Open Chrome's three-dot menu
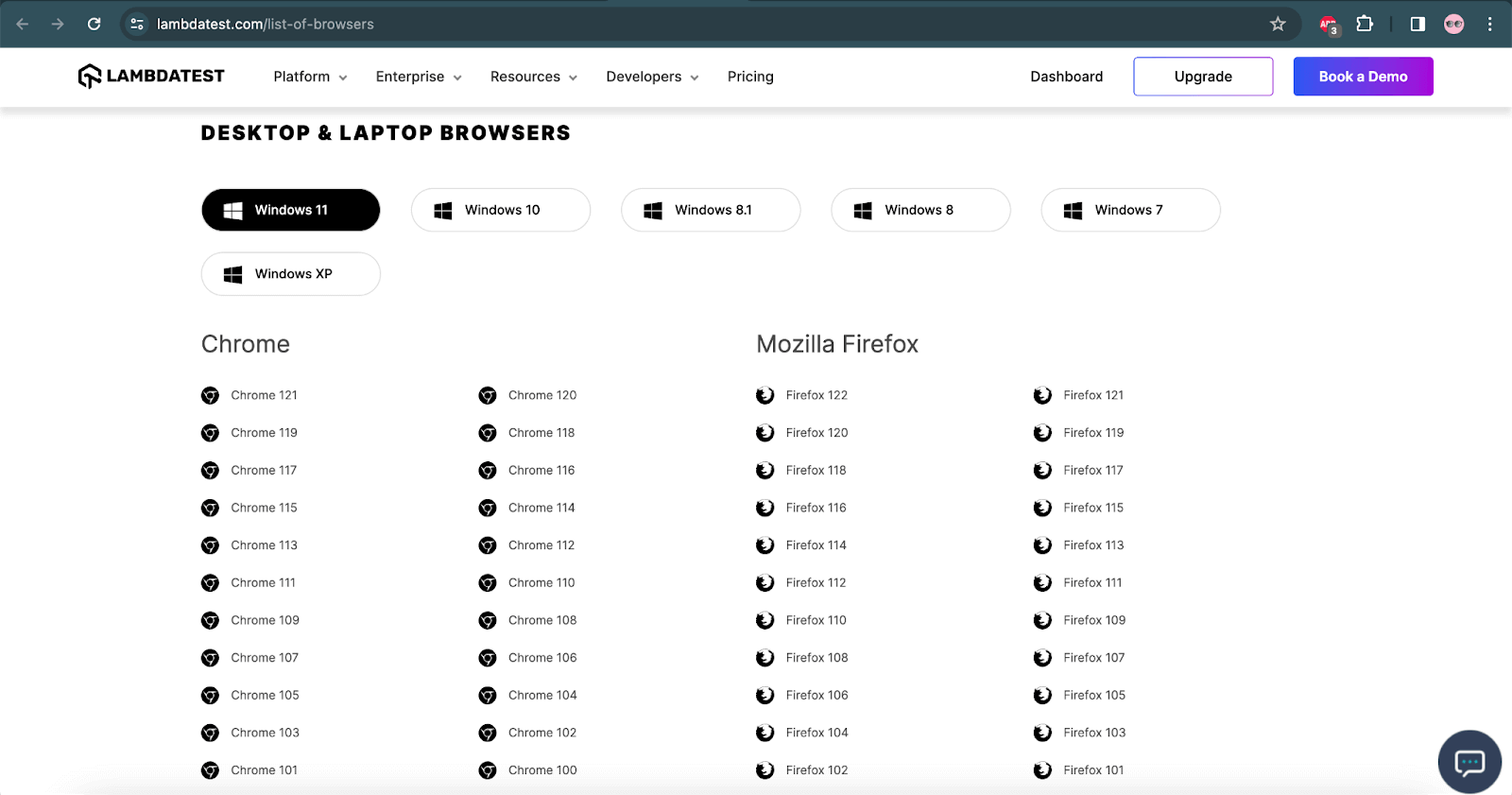This screenshot has height=795, width=1512. coord(1489,24)
